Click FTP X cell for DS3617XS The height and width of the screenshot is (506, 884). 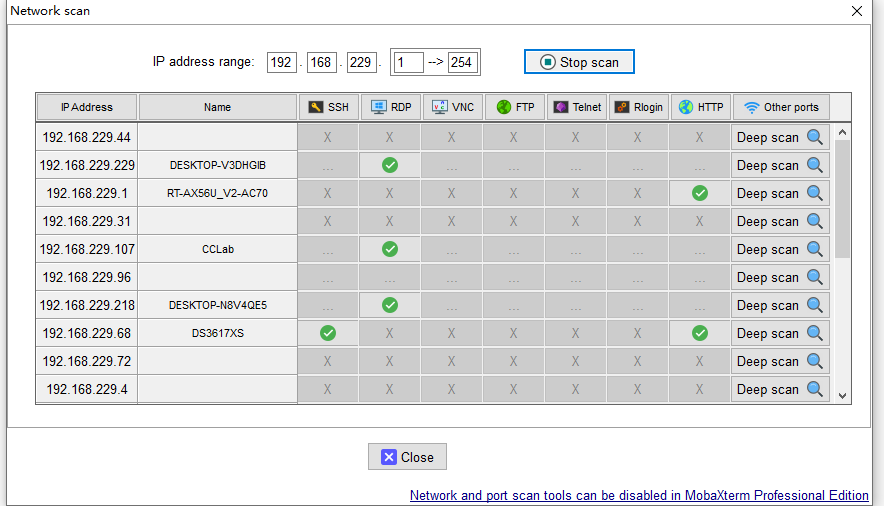click(514, 333)
